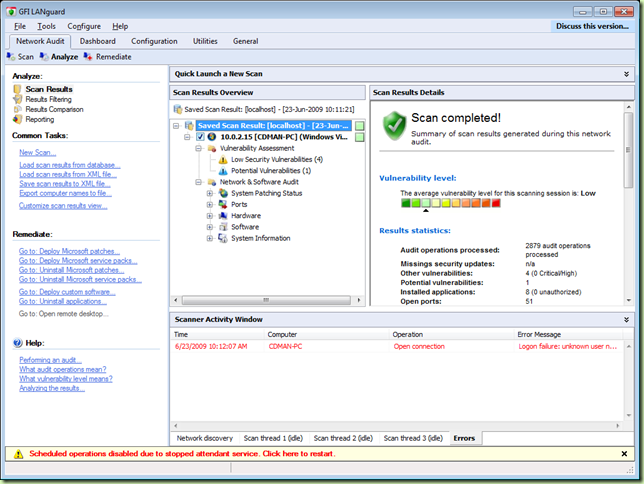Select Low Security Vulnerabilities warning item
The image size is (644, 484).
276,159
